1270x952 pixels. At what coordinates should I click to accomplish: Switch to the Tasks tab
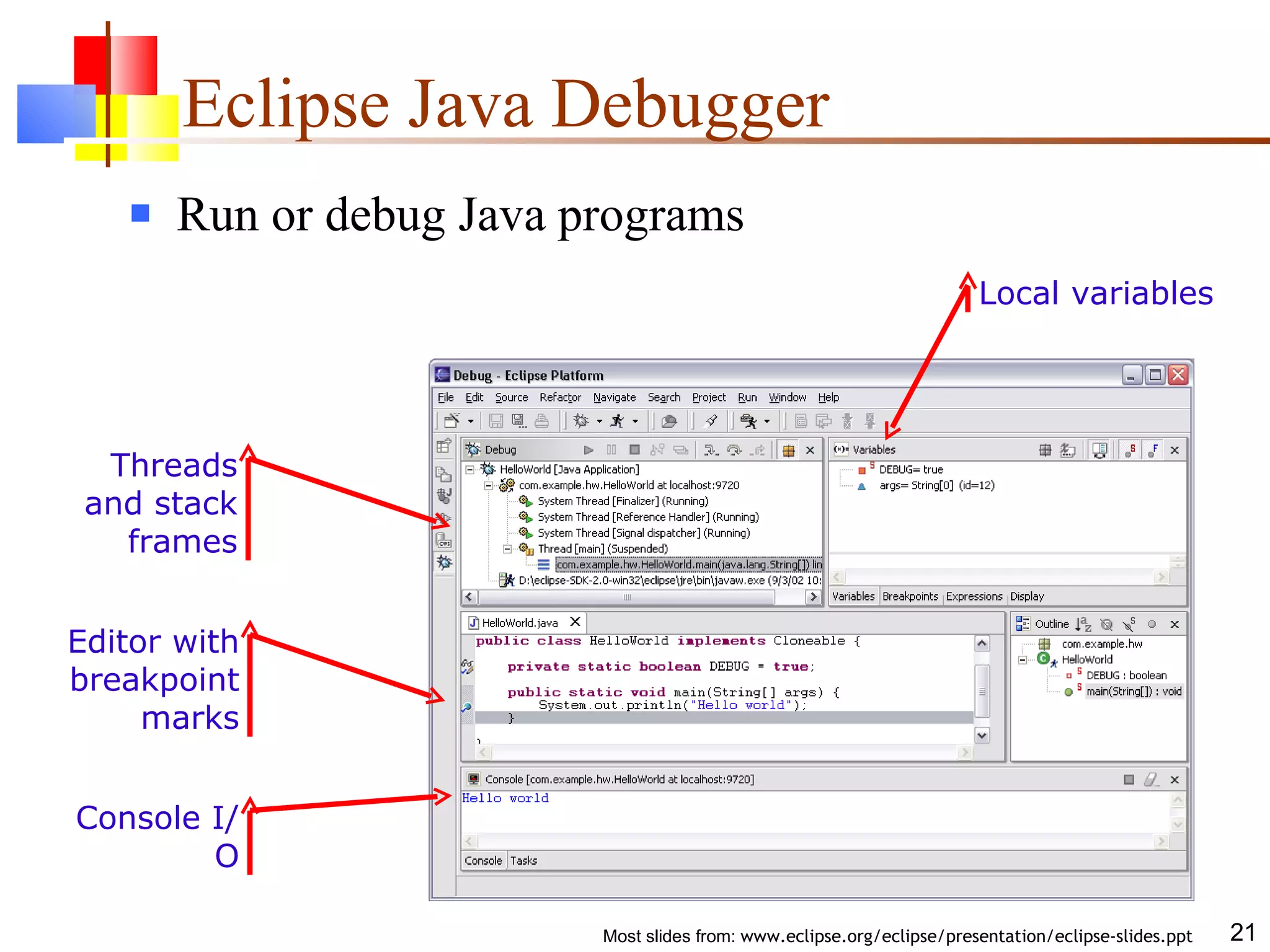pos(523,860)
